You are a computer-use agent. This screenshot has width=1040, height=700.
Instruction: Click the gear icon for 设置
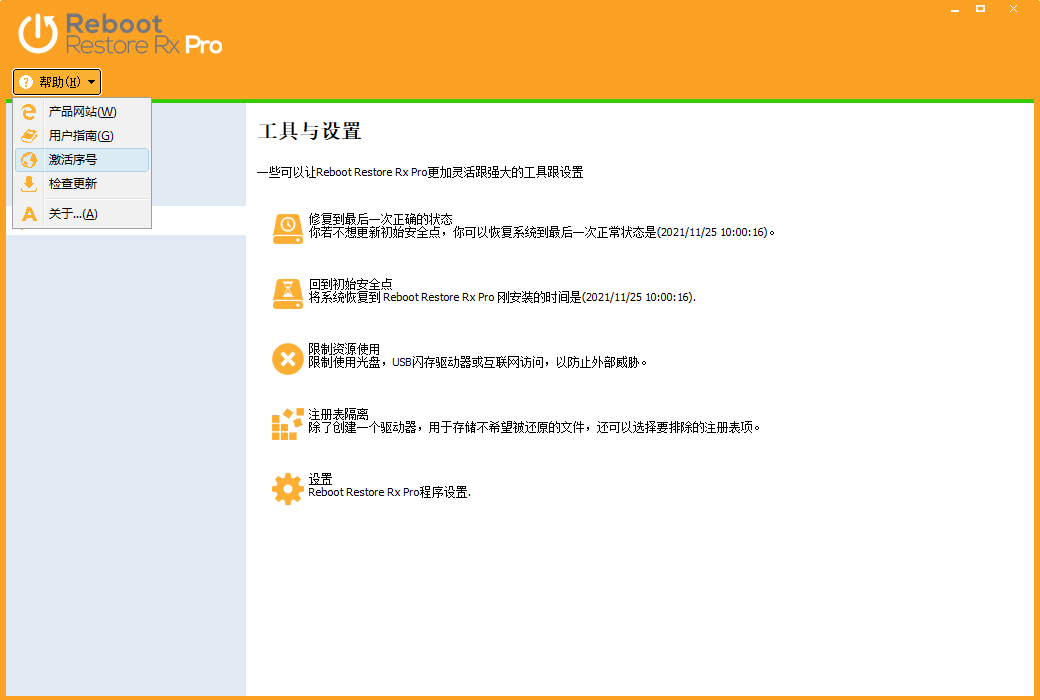click(x=288, y=489)
